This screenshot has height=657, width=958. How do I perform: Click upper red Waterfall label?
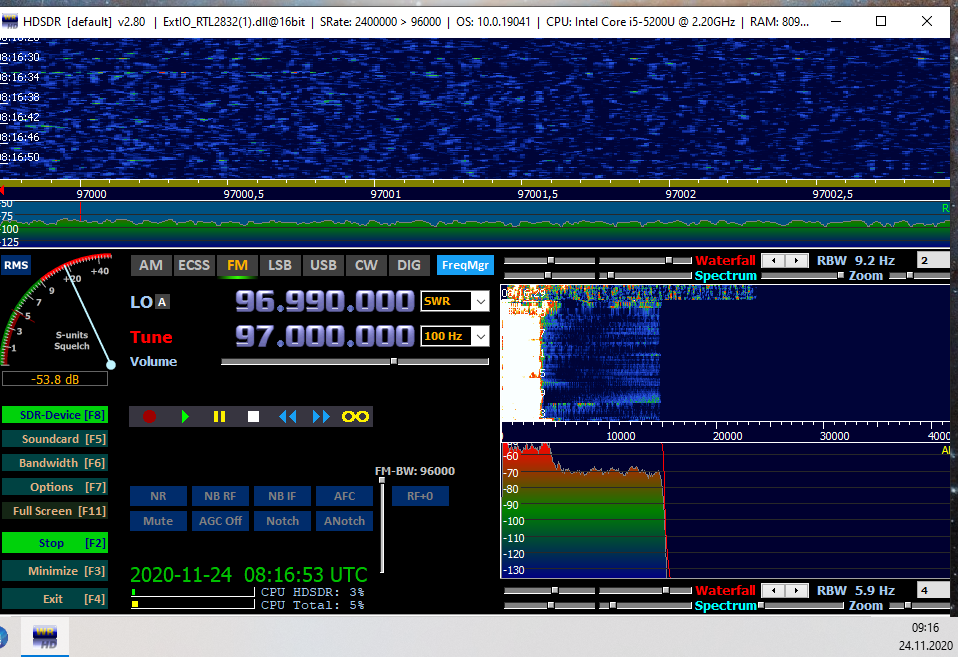coord(725,260)
